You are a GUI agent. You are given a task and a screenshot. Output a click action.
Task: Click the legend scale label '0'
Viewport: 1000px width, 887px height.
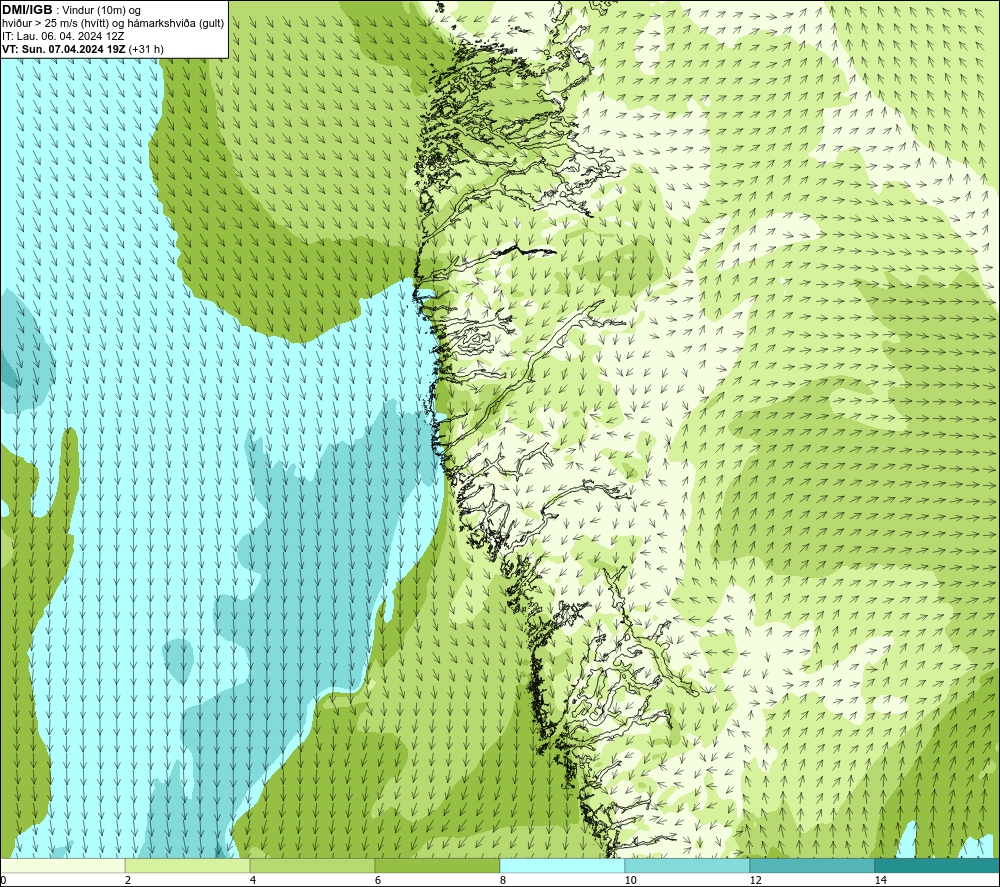3,880
